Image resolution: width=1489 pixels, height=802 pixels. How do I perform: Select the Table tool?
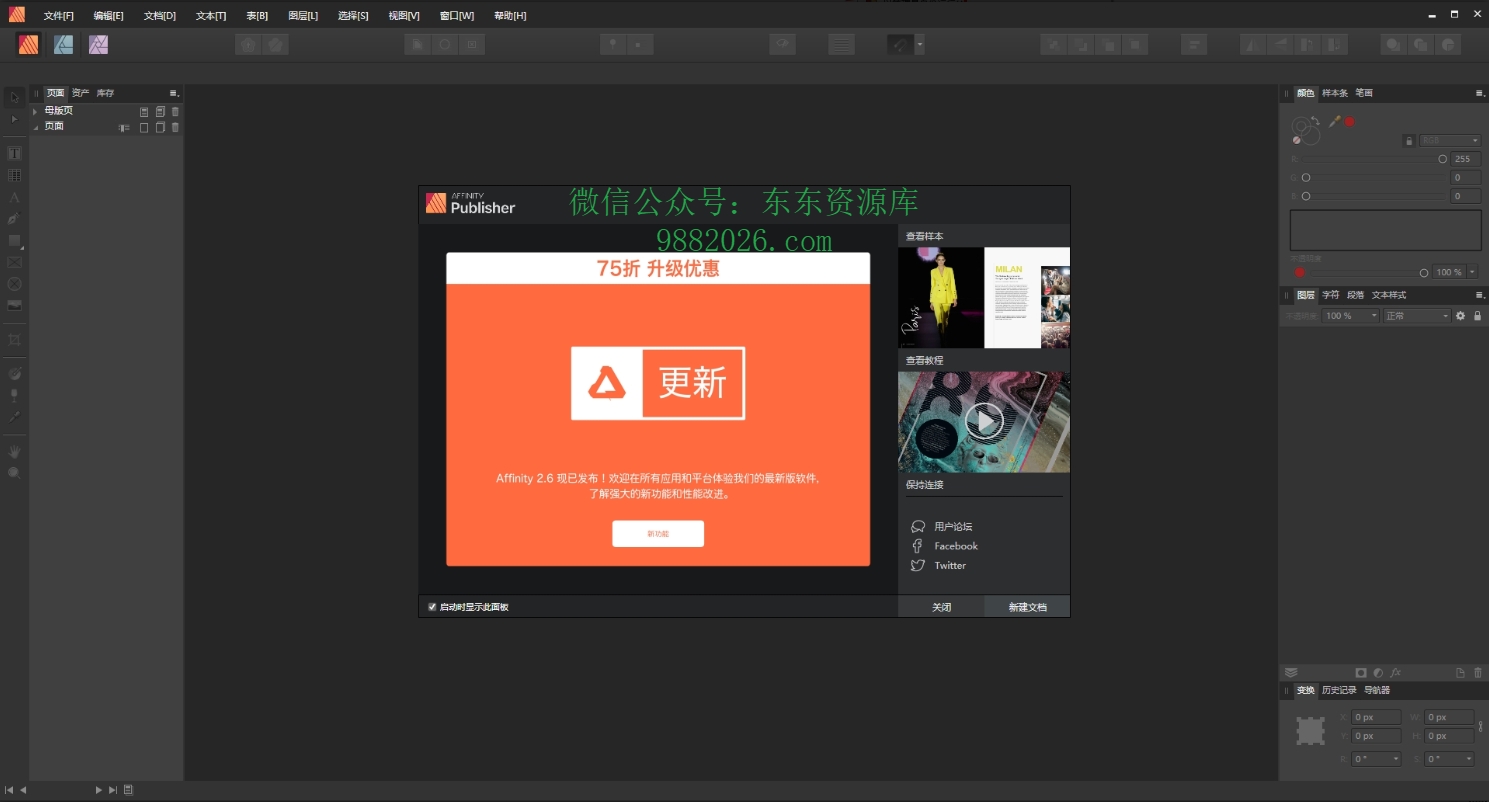click(x=14, y=175)
